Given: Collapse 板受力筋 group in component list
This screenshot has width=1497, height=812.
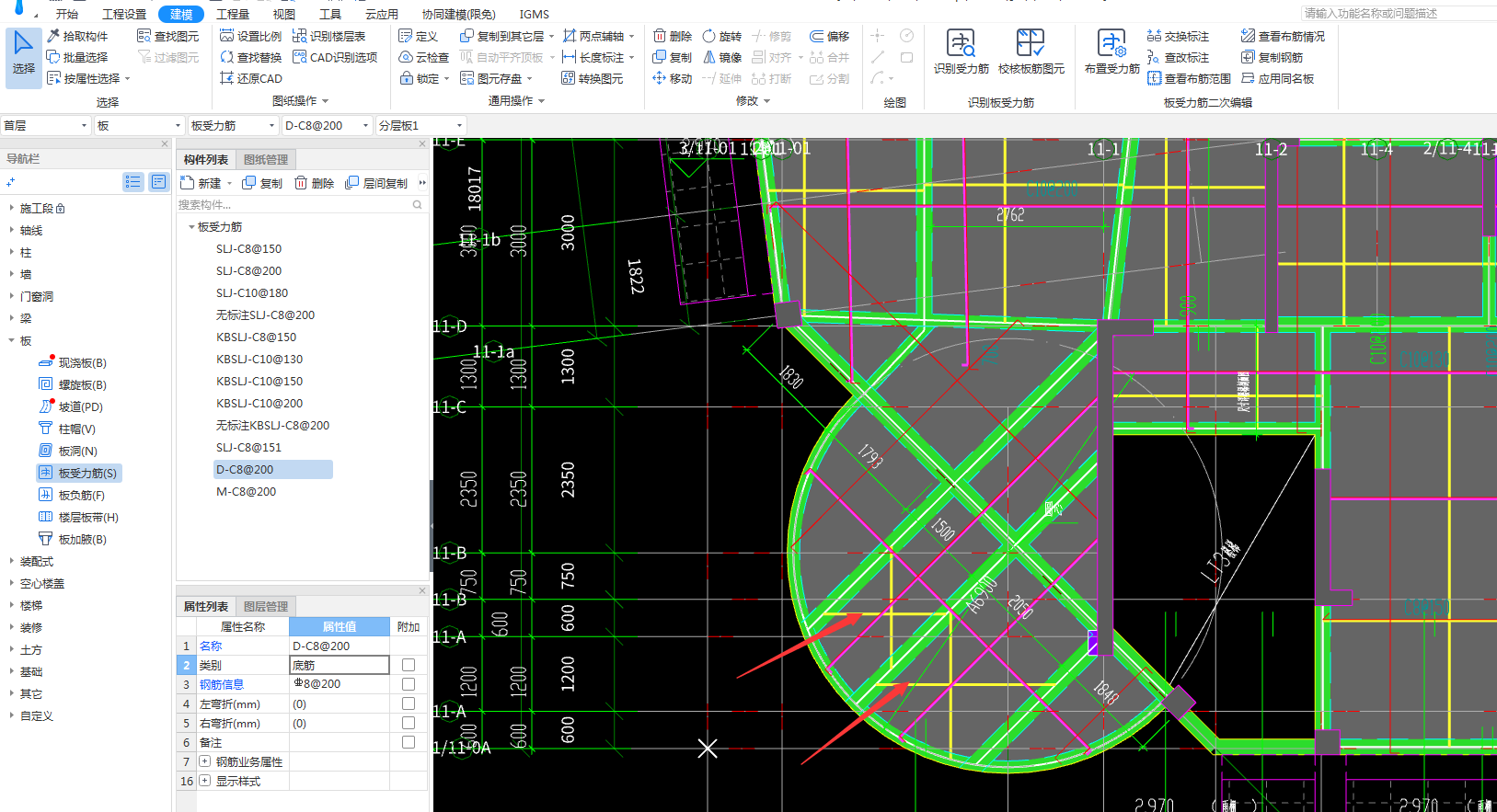Looking at the screenshot, I should tap(191, 226).
